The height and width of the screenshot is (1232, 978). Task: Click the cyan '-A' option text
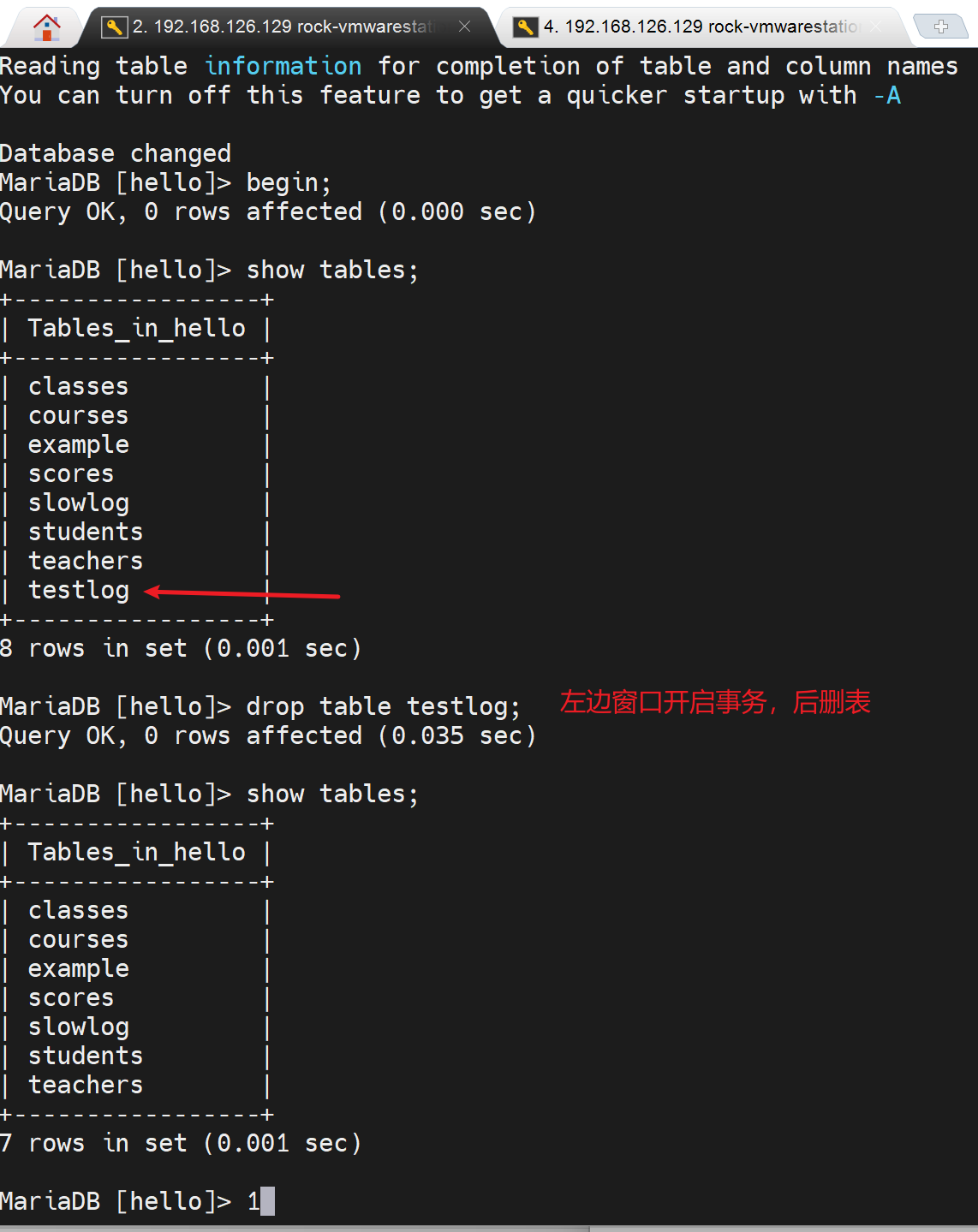tap(887, 95)
